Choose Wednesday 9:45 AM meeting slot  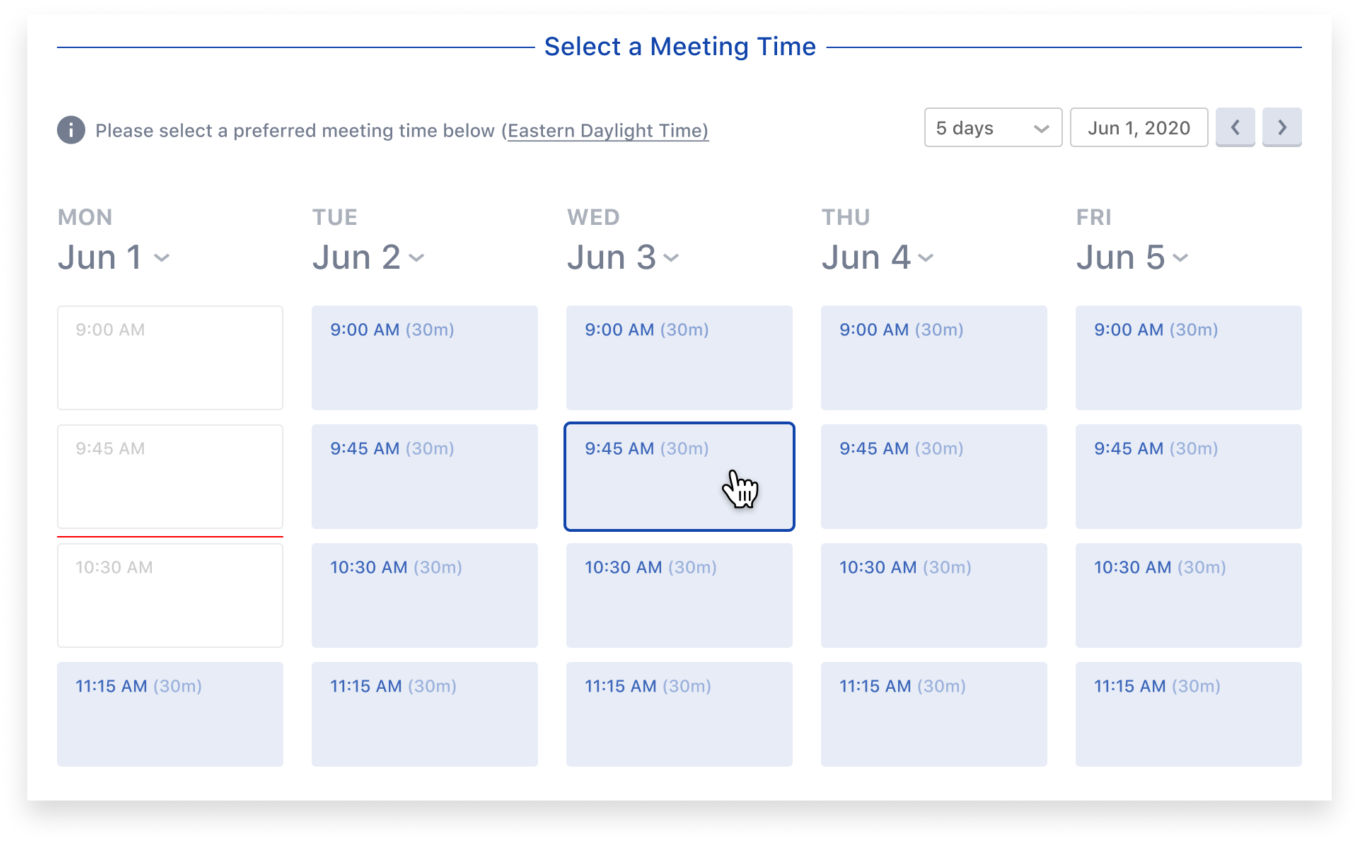coord(680,477)
